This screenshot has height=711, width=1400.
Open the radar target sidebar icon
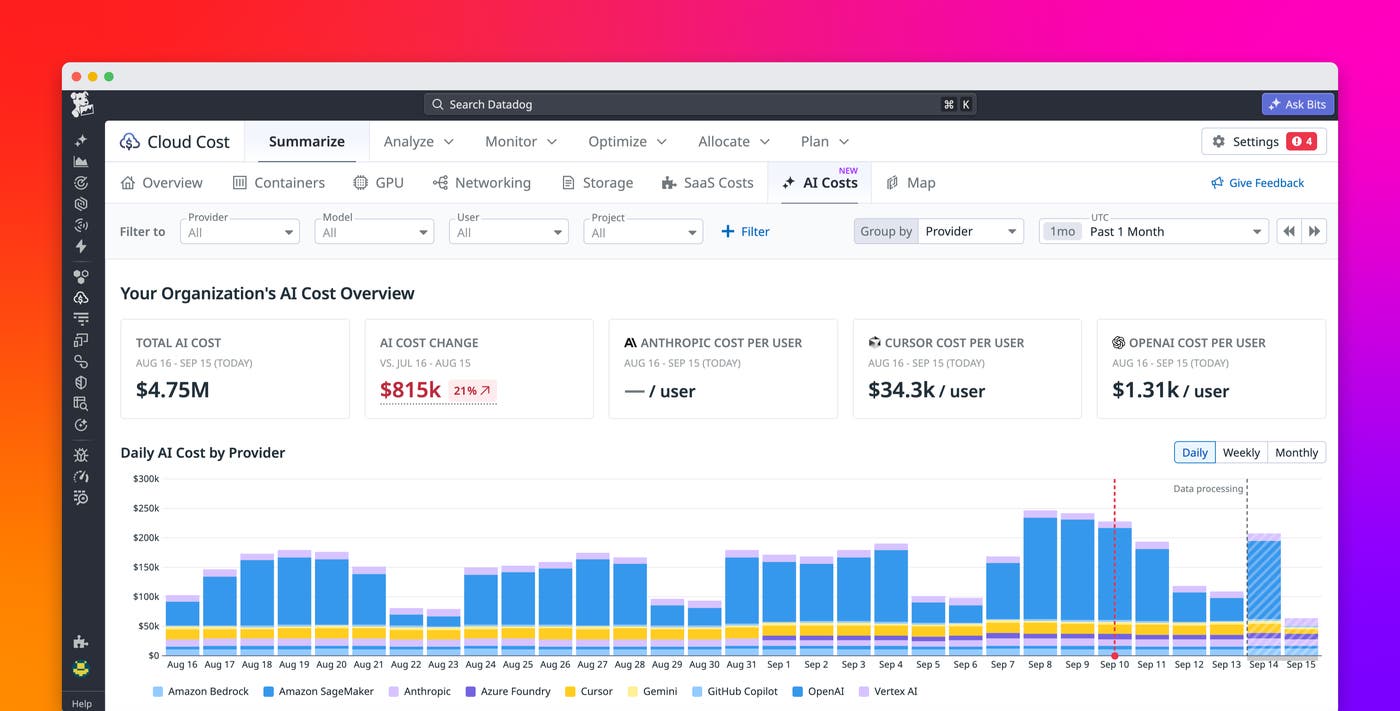coord(81,183)
